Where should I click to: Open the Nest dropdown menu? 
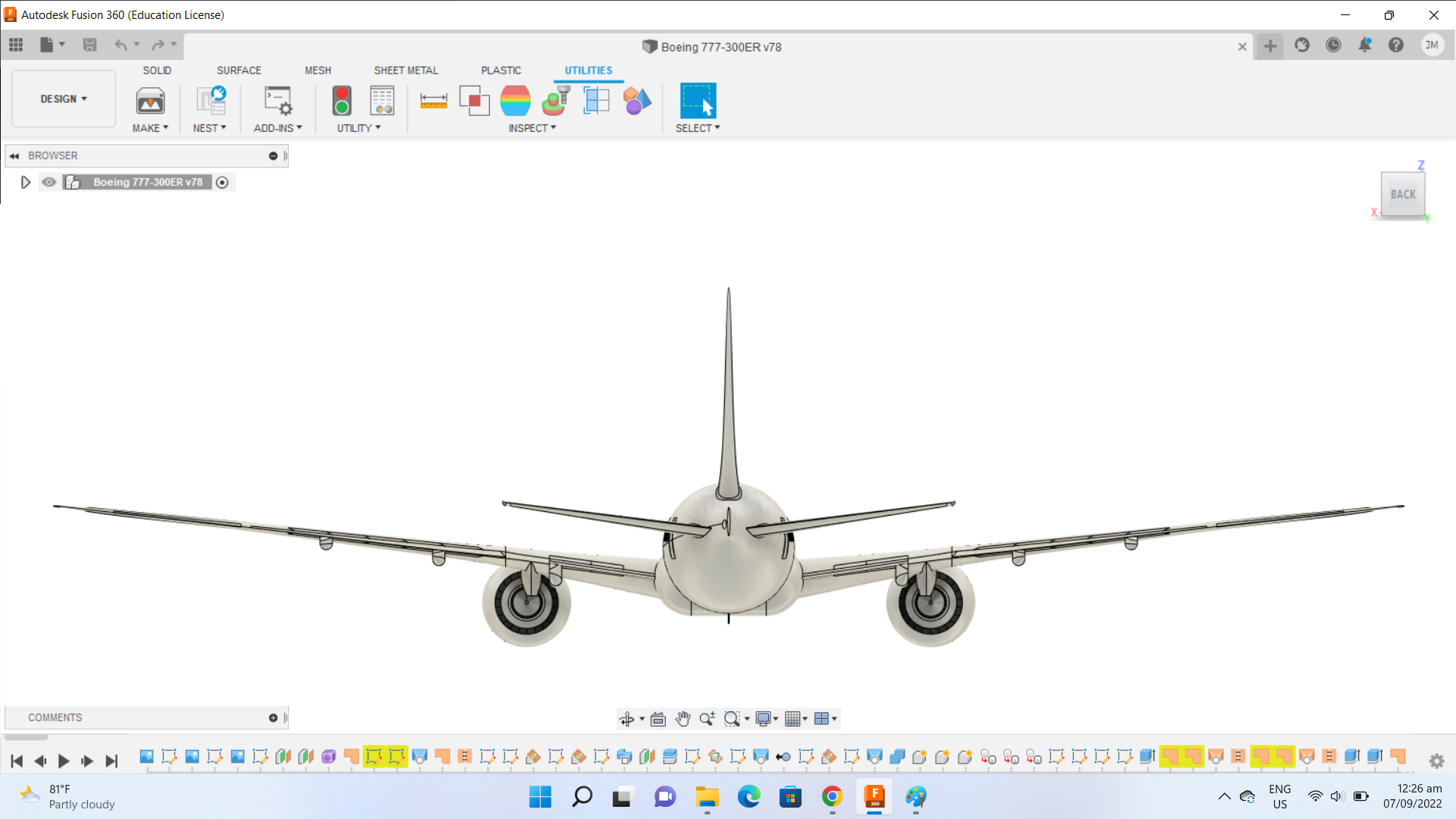coord(209,128)
